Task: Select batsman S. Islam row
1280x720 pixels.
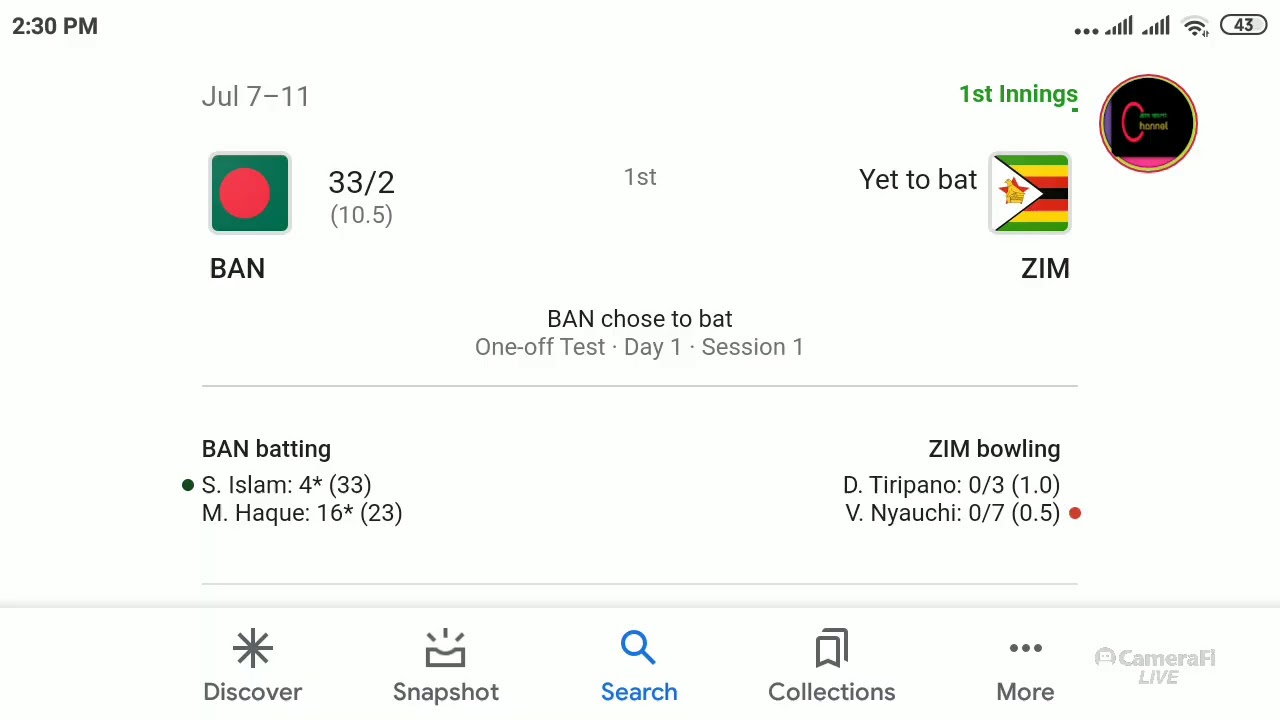Action: (x=286, y=485)
